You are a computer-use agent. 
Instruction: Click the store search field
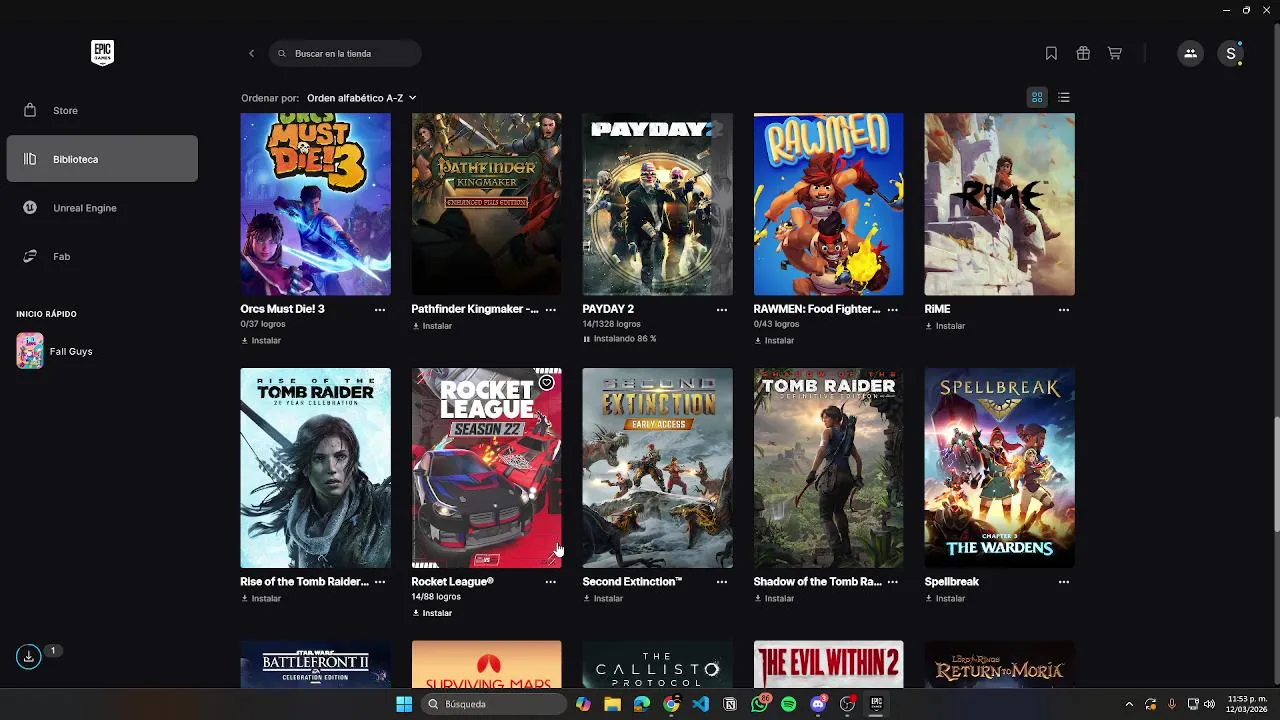[x=345, y=53]
